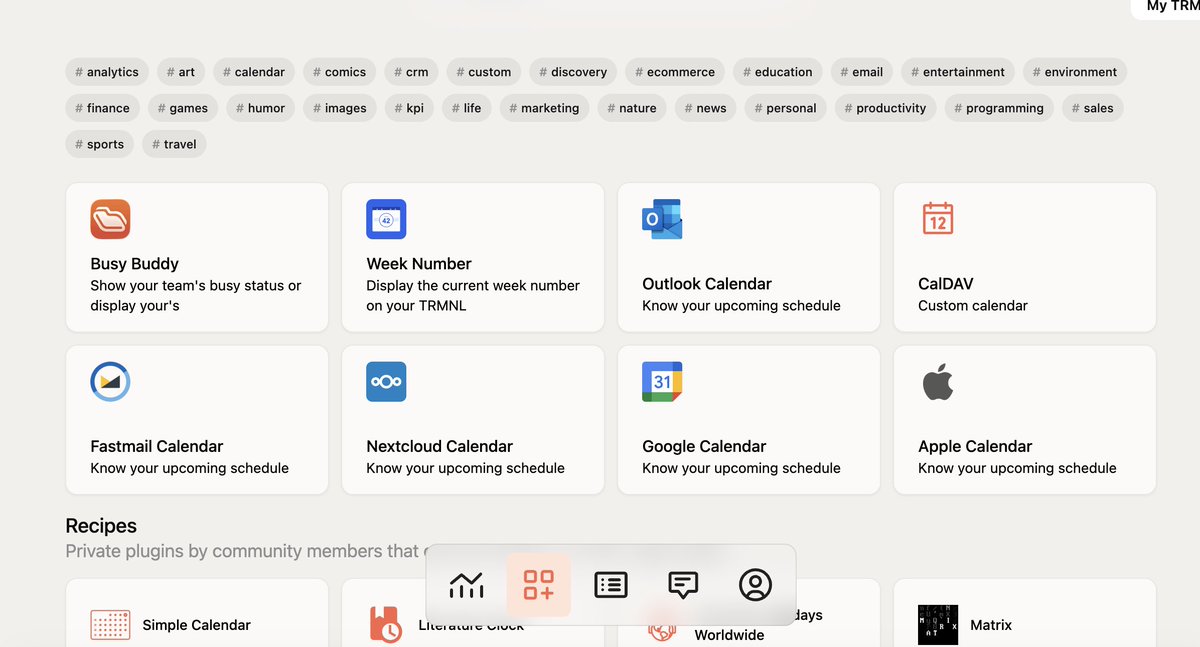The height and width of the screenshot is (647, 1200).
Task: Open the Apple Calendar plugin title
Action: pyautogui.click(x=975, y=447)
